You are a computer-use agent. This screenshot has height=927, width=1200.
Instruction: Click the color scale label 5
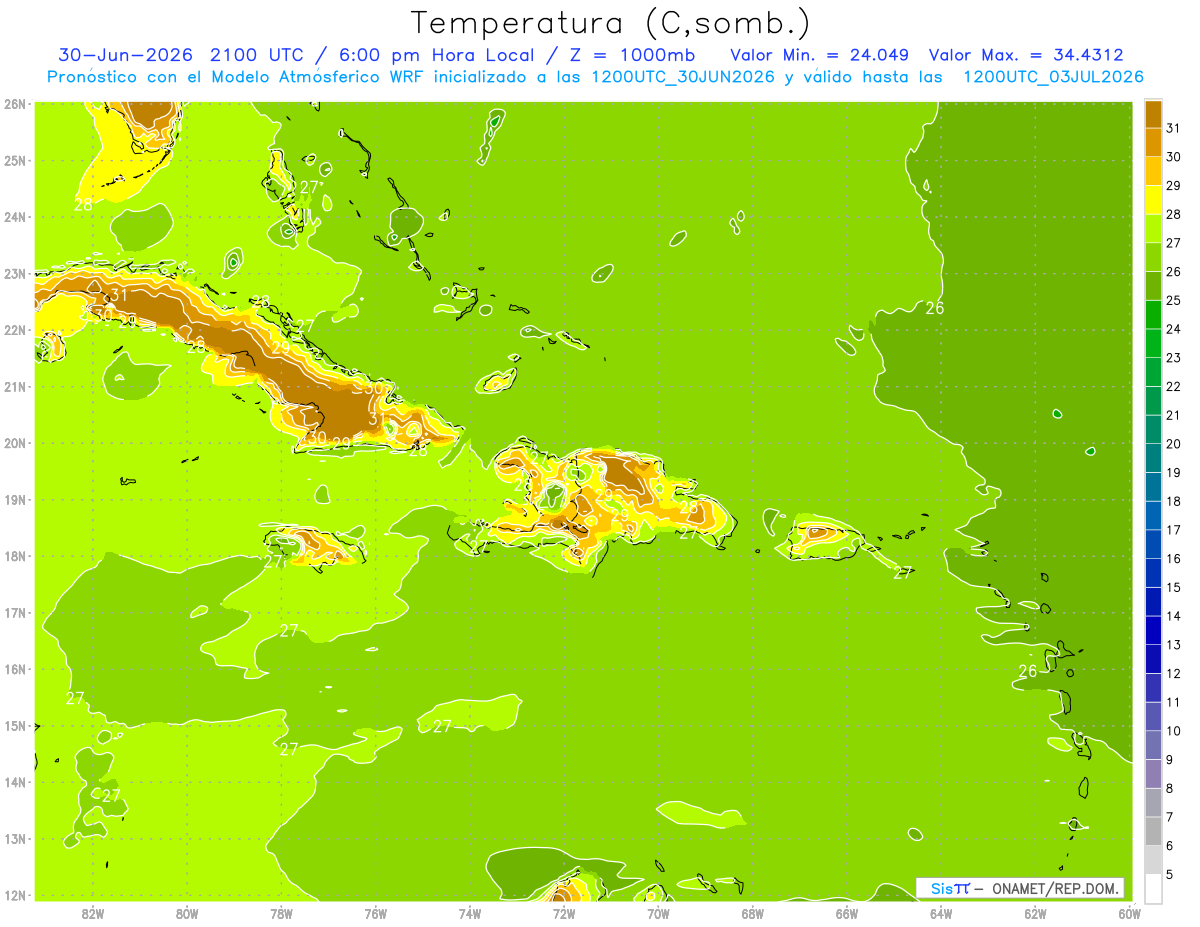pos(1170,875)
